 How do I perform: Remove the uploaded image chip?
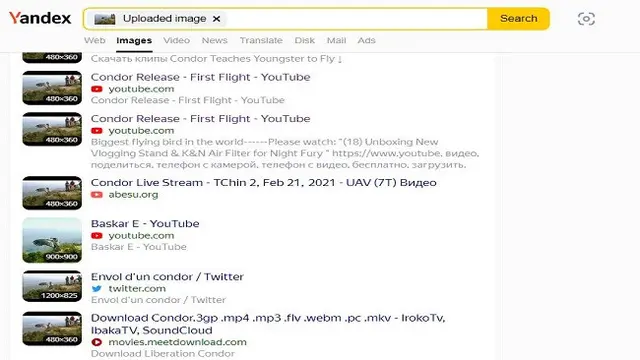[217, 19]
